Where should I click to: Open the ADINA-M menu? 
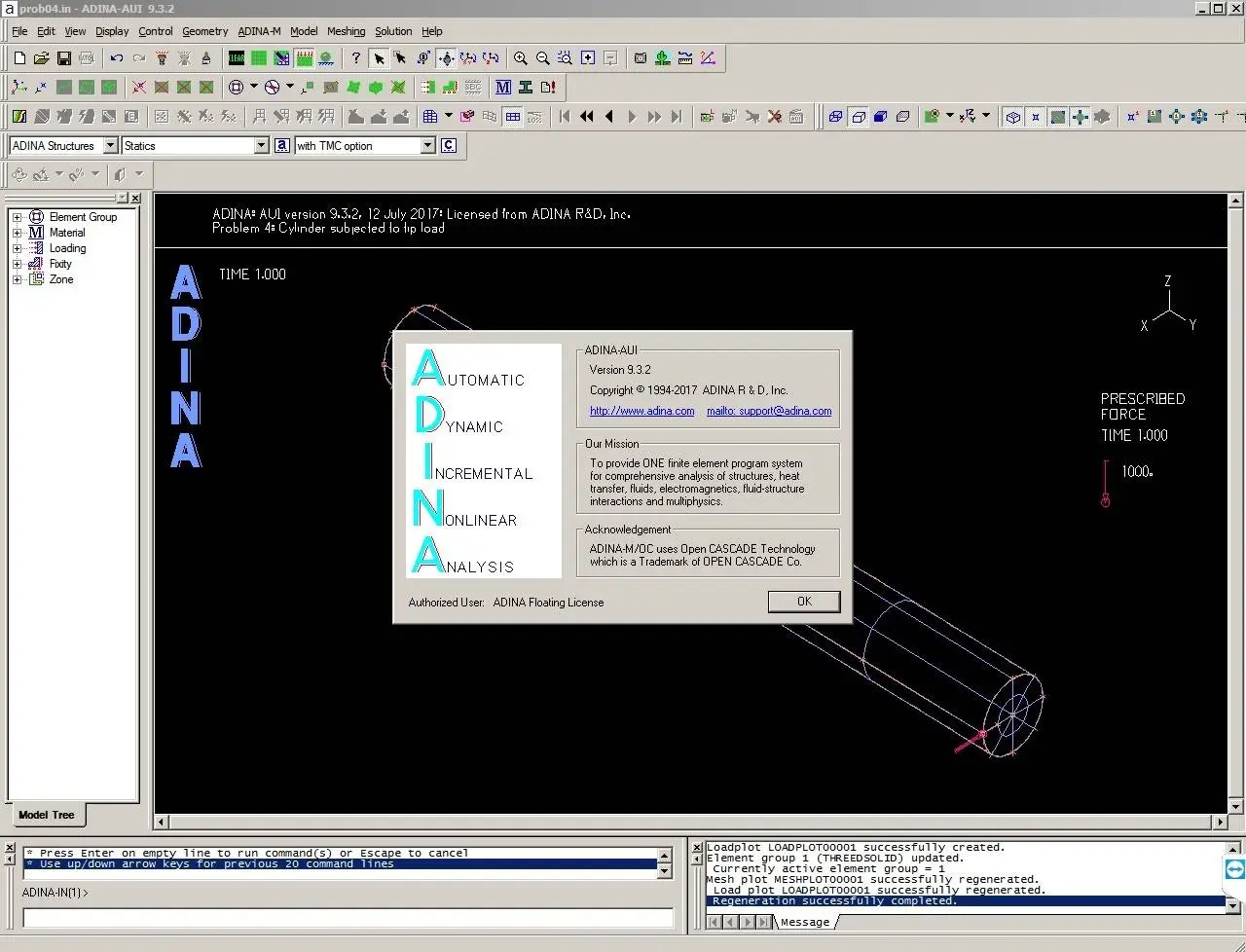pyautogui.click(x=259, y=31)
